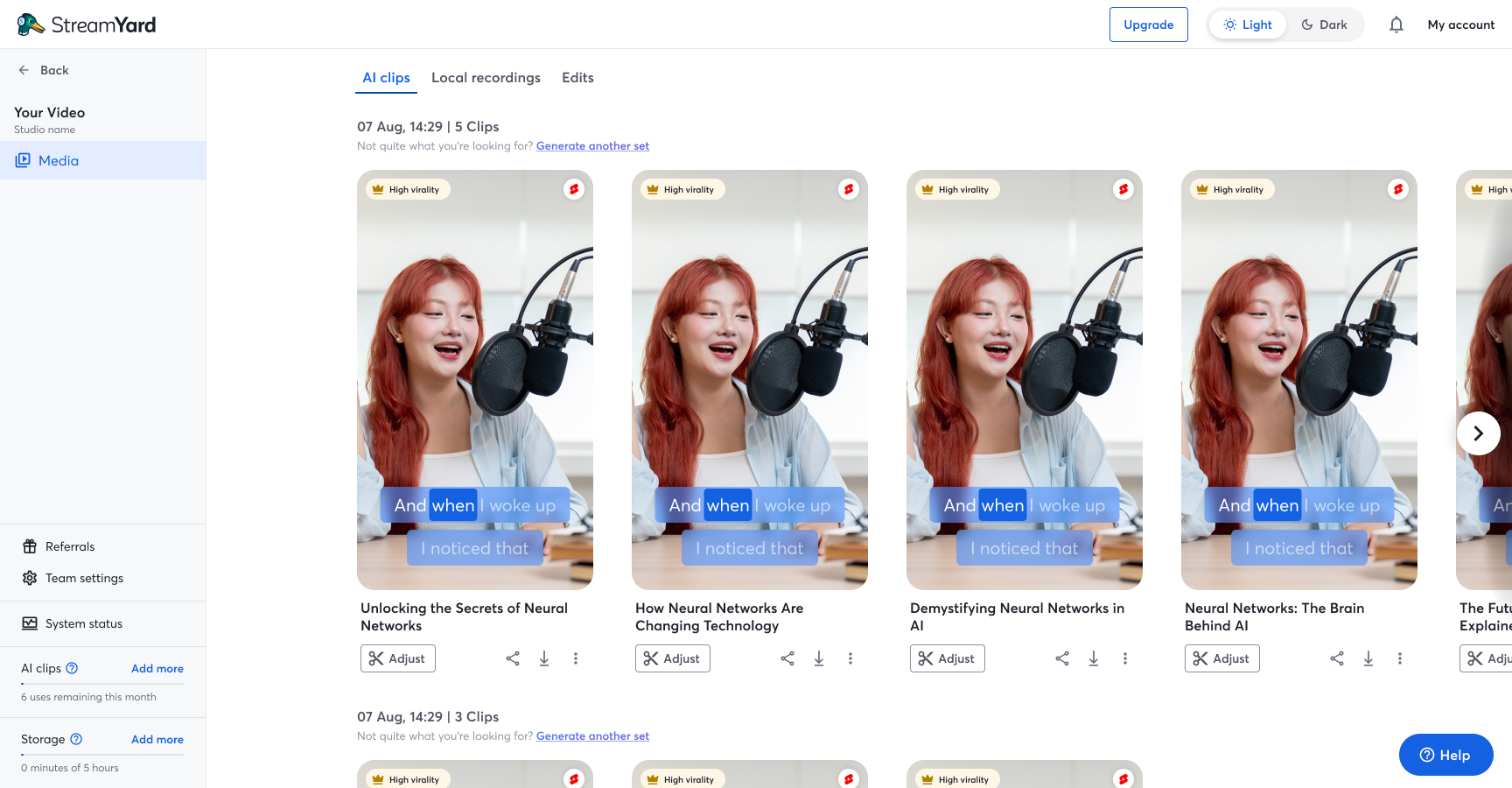
Task: Go Back using the sidebar arrow
Action: tap(44, 70)
